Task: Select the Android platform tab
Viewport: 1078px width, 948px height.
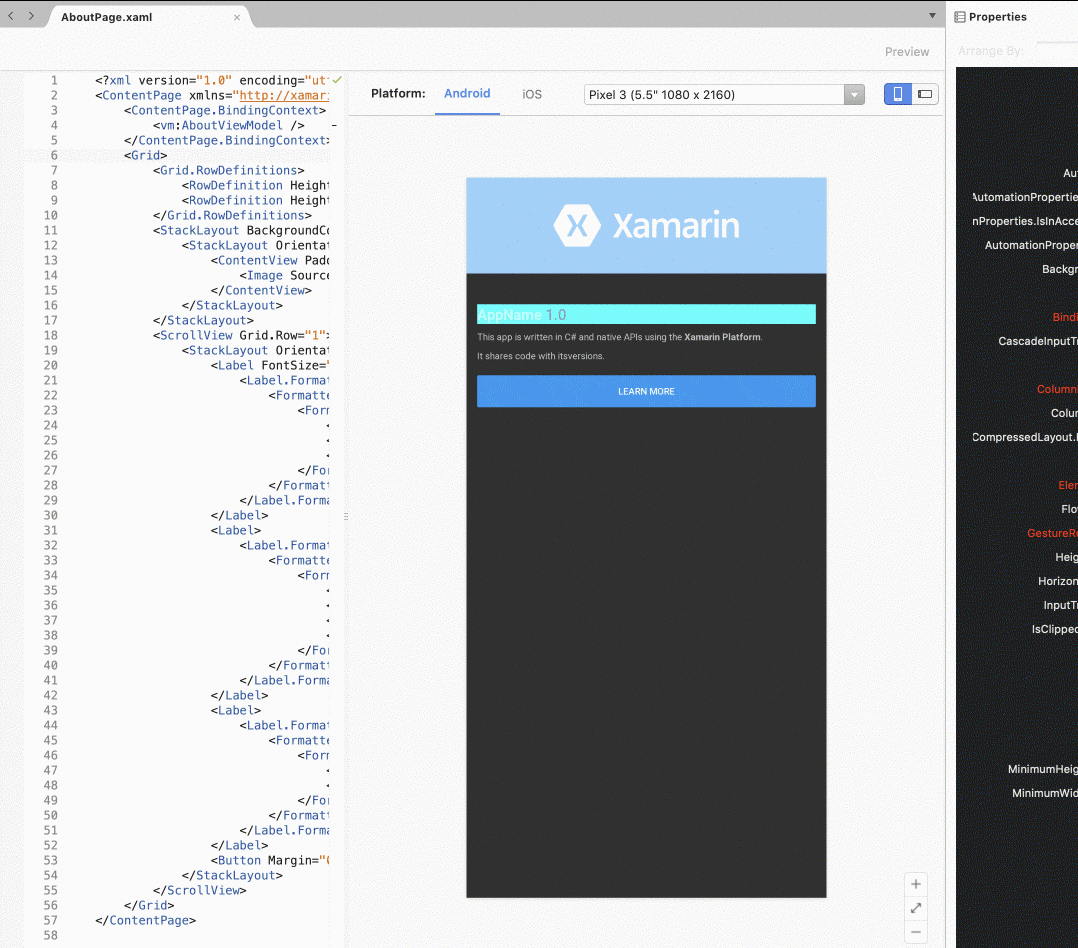Action: tap(467, 93)
